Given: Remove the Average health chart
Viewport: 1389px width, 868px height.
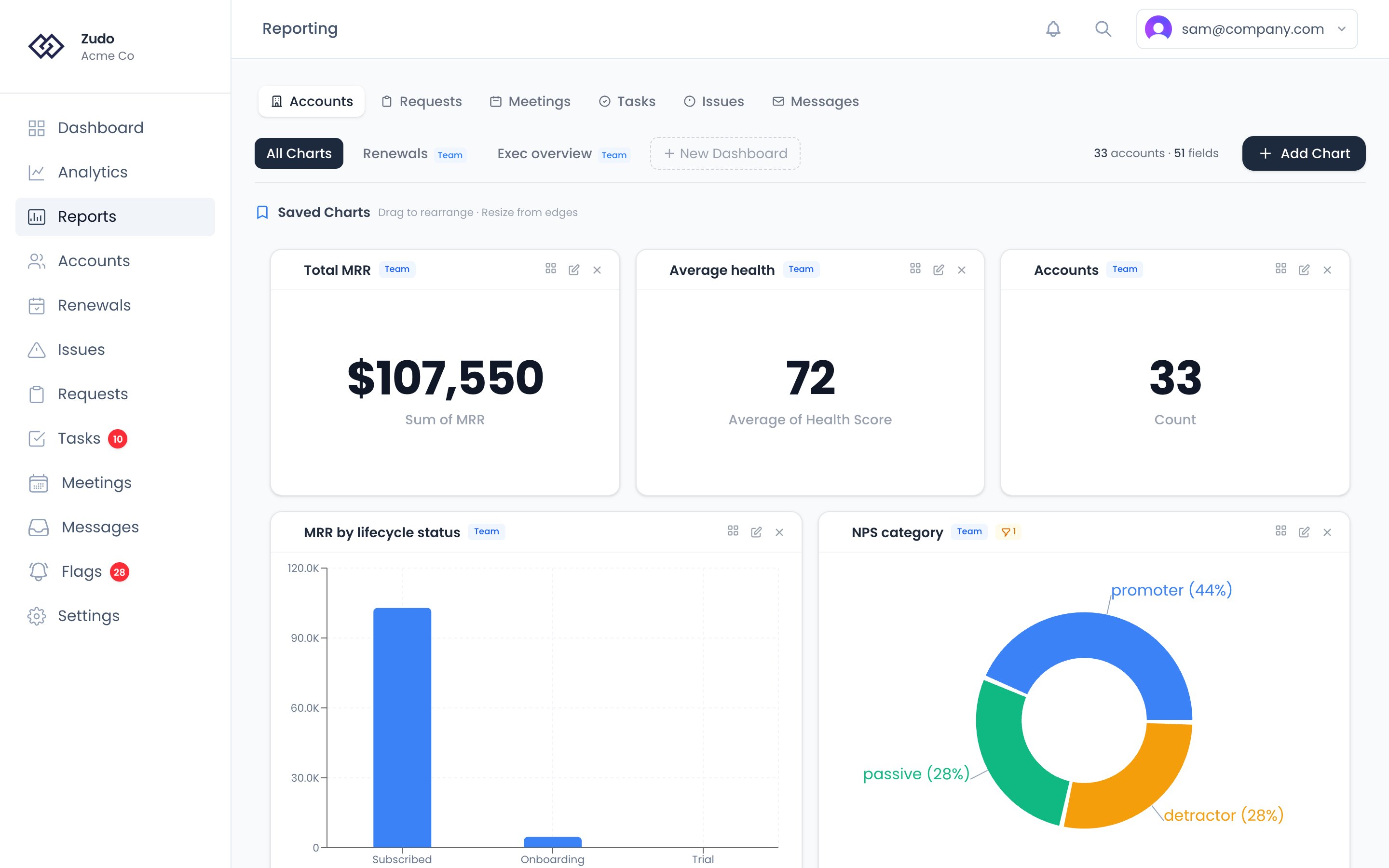Looking at the screenshot, I should 962,270.
